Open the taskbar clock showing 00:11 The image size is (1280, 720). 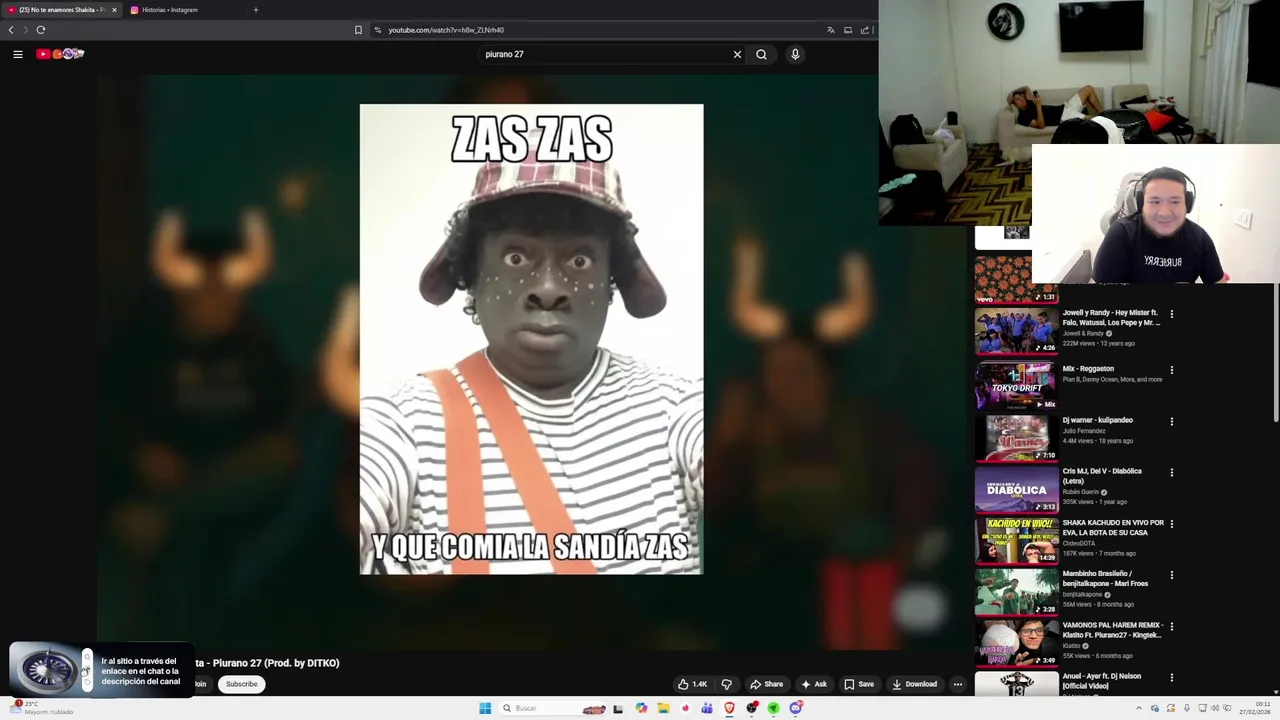click(1255, 708)
